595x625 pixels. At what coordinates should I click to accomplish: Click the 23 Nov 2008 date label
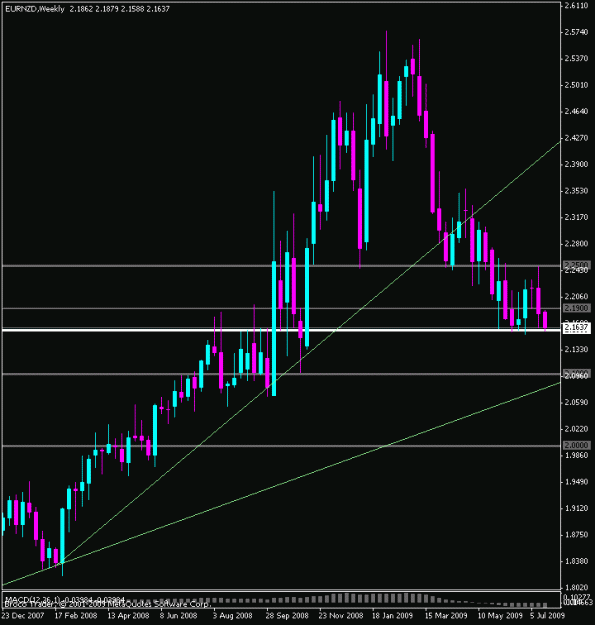click(341, 615)
